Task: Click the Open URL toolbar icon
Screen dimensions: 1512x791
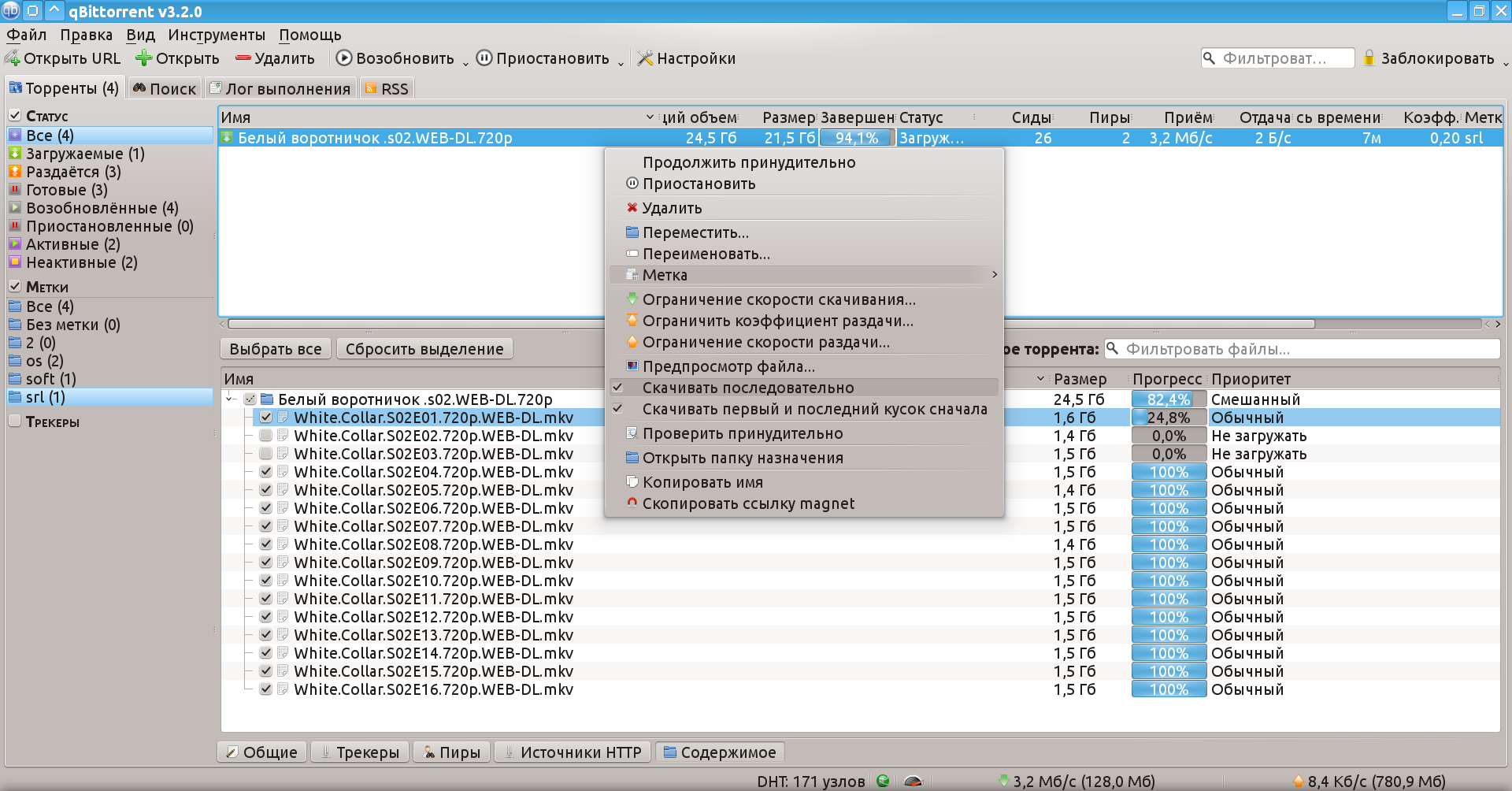Action: pyautogui.click(x=13, y=58)
